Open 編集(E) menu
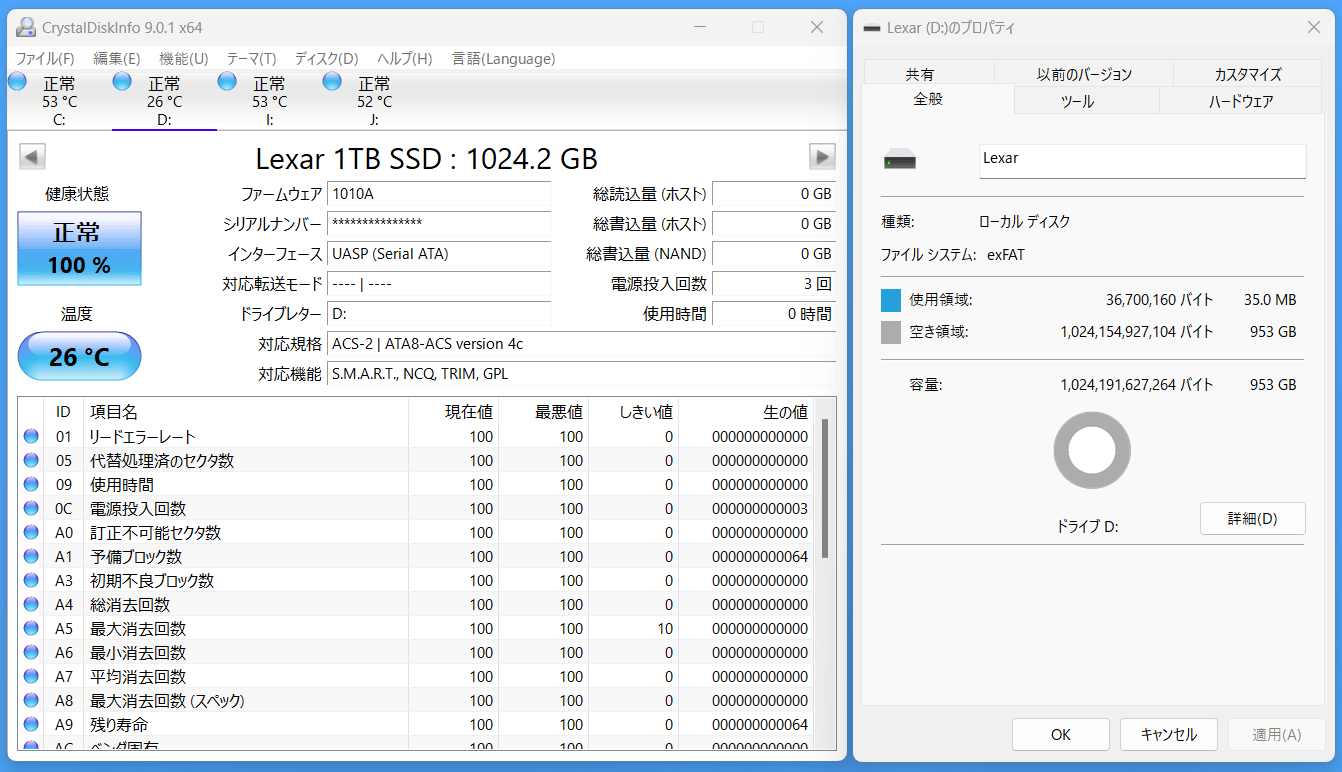The height and width of the screenshot is (772, 1342). point(117,59)
